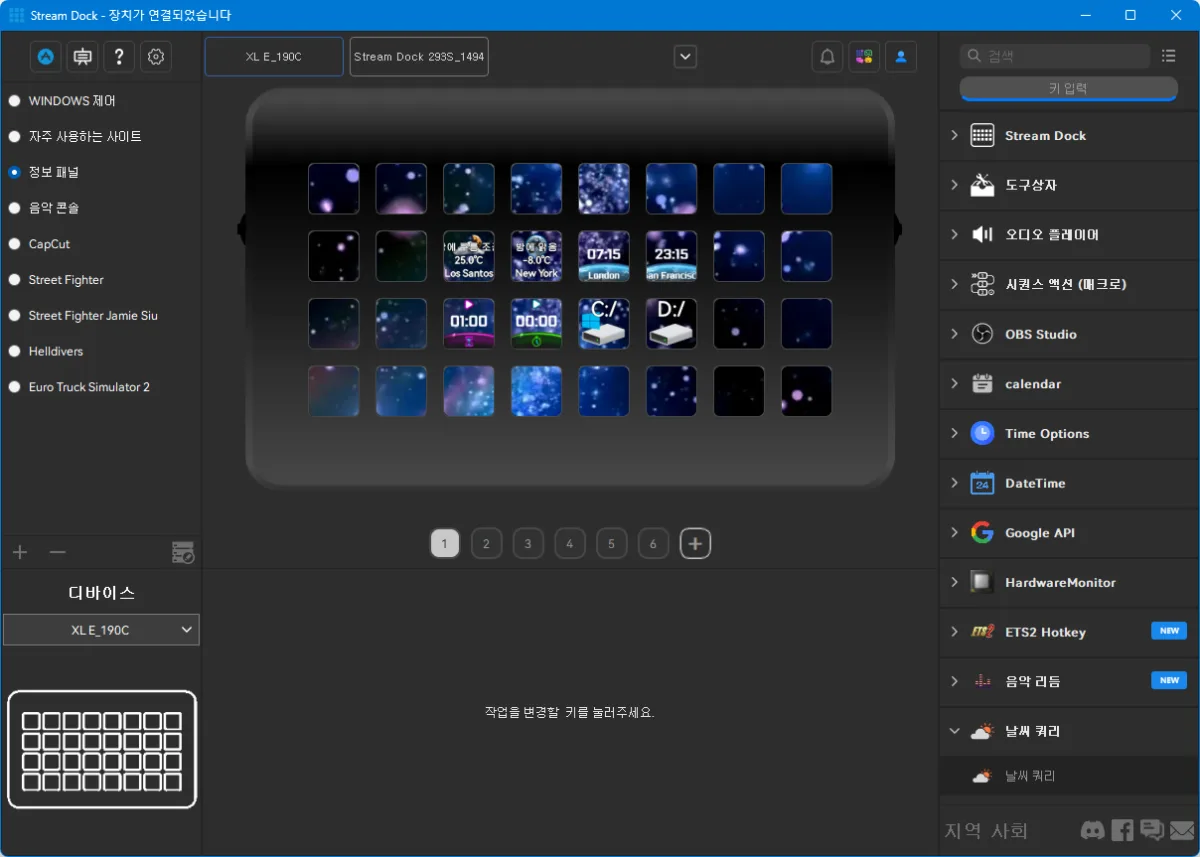Click the notification bell icon
Image resolution: width=1200 pixels, height=857 pixels.
pos(827,57)
